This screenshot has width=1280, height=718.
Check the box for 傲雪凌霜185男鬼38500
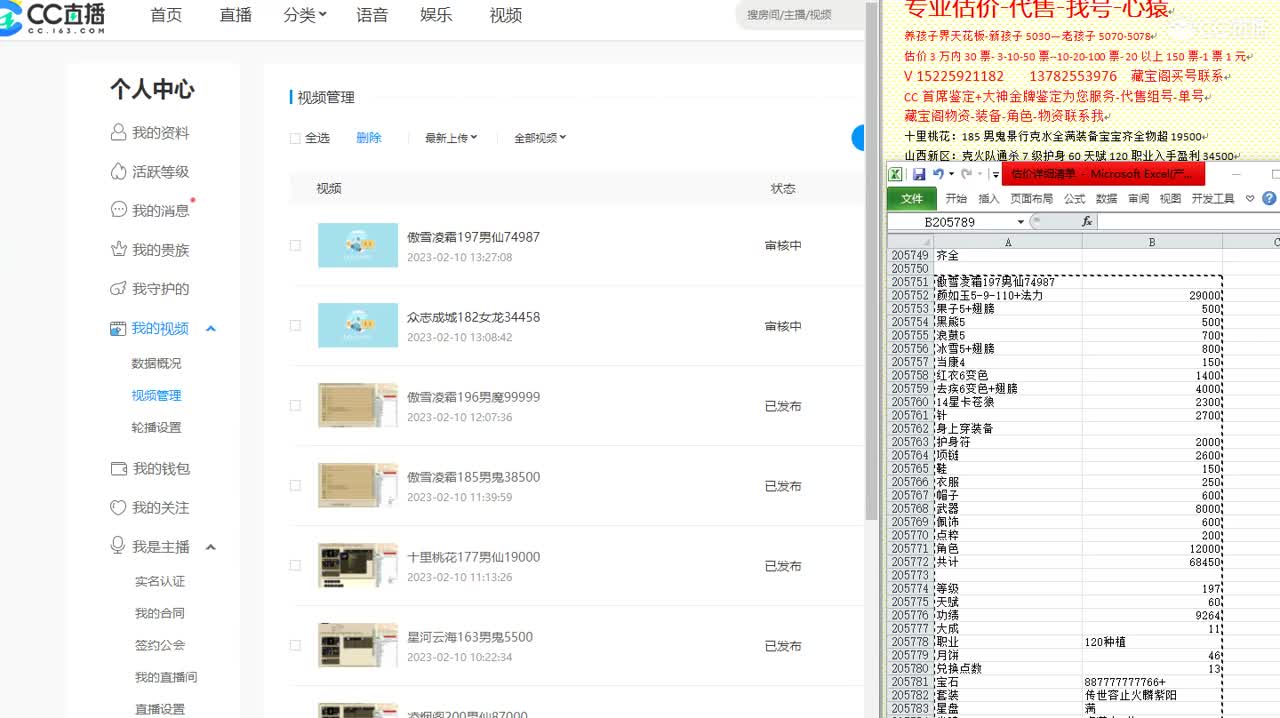coord(295,485)
